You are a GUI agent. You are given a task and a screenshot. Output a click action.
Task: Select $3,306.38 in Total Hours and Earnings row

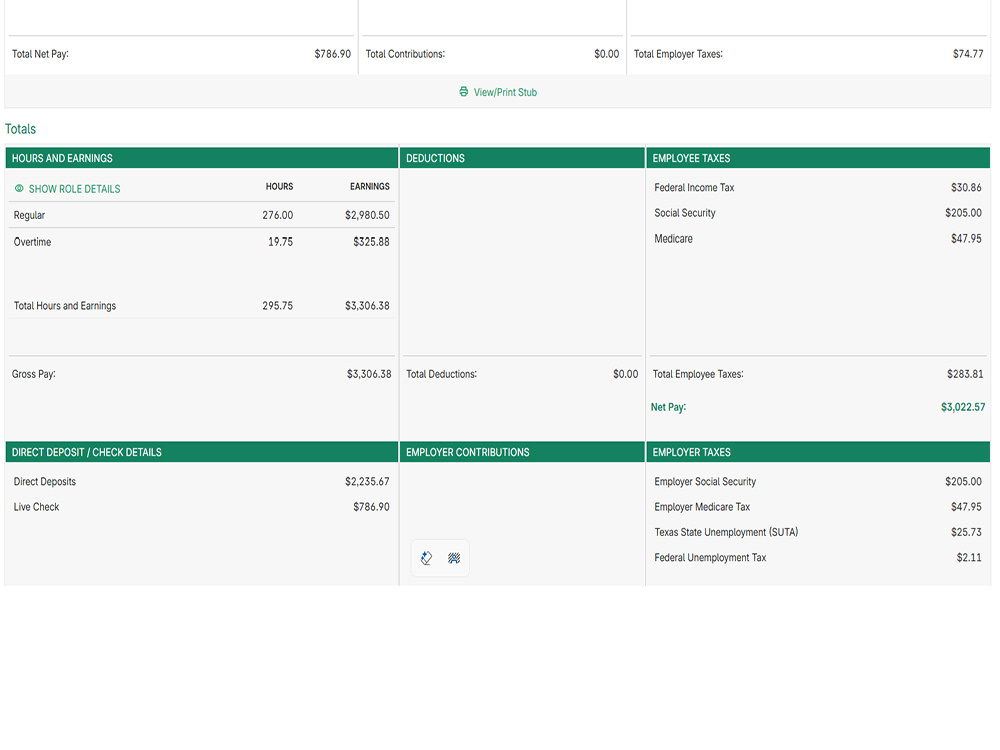tap(367, 306)
